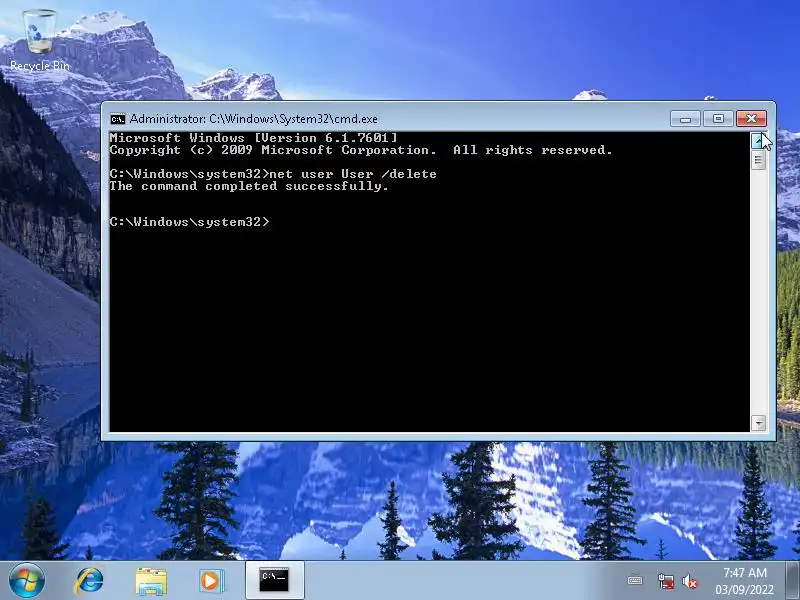This screenshot has width=800, height=600.
Task: Close the Administrator cmd.exe window
Action: [x=751, y=119]
